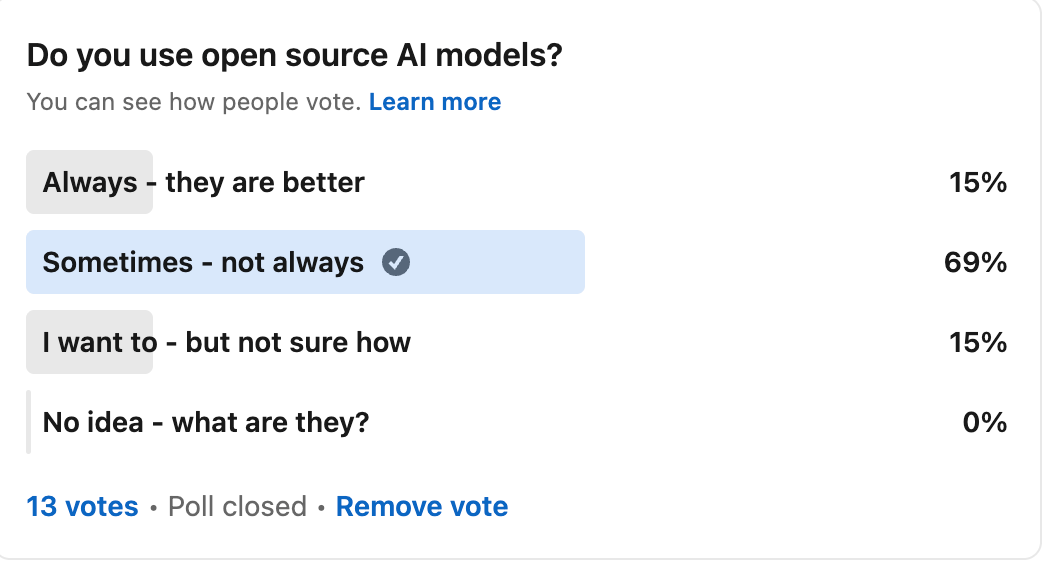Select the 'Always - they are better' option

[x=517, y=182]
